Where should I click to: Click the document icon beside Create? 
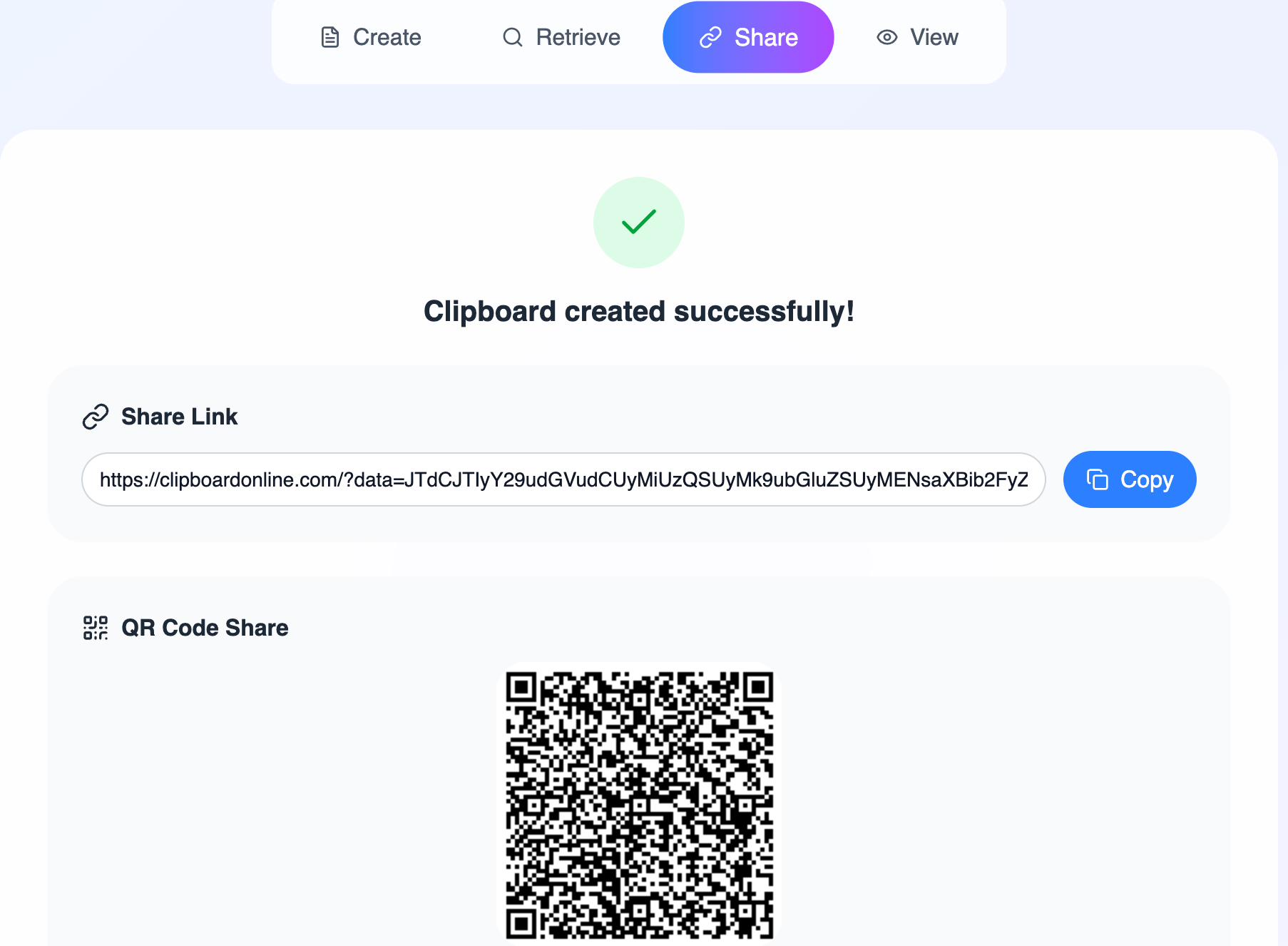330,37
